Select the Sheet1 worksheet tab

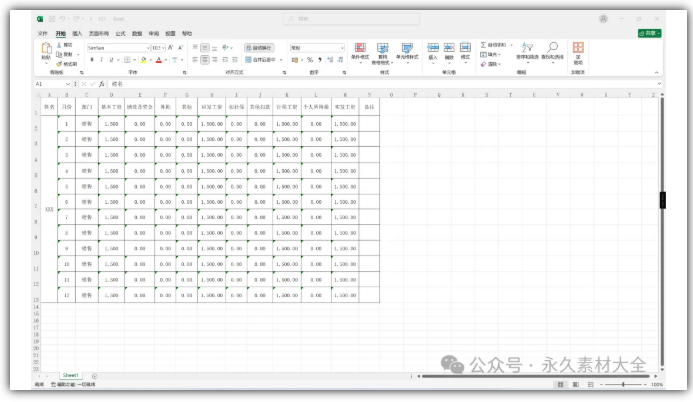pyautogui.click(x=71, y=375)
